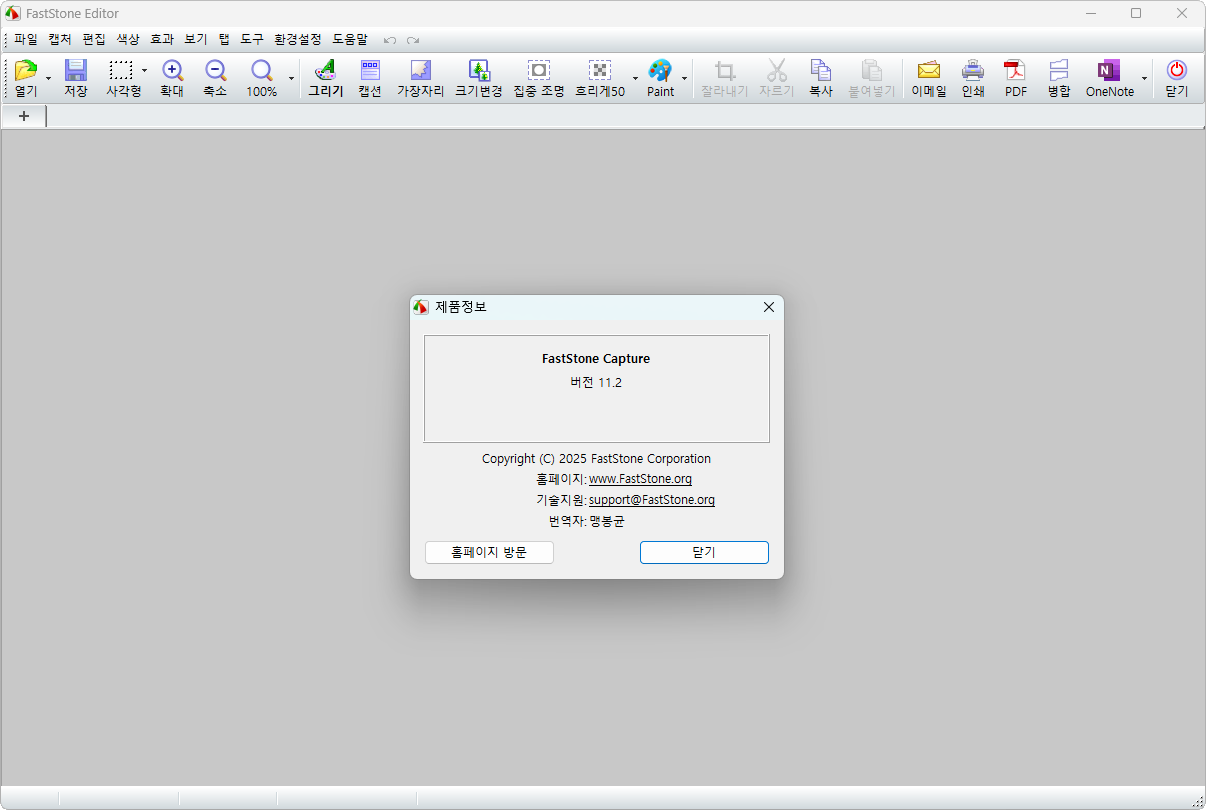Open the 보기 menu
Viewport: 1206px width, 810px height.
click(196, 40)
